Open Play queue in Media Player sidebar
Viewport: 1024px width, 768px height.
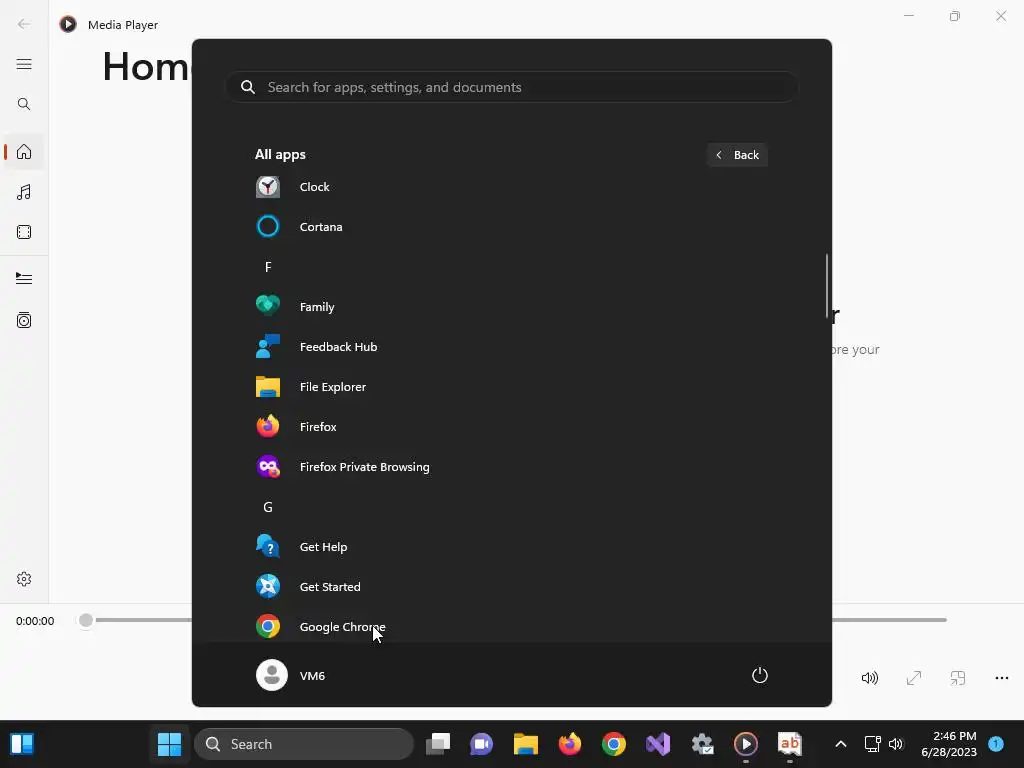tap(24, 279)
